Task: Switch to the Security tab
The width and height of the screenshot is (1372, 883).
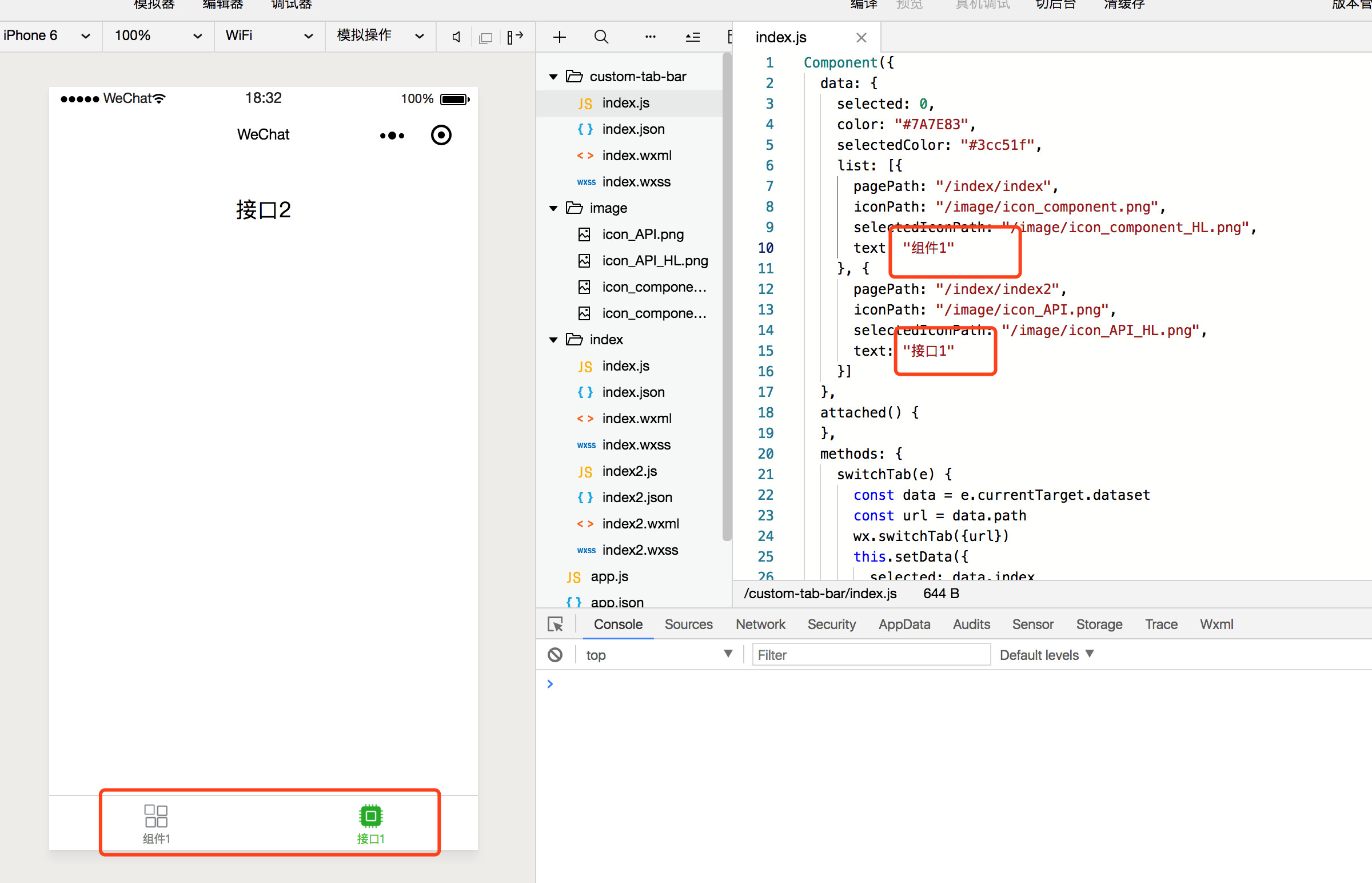Action: coord(832,625)
